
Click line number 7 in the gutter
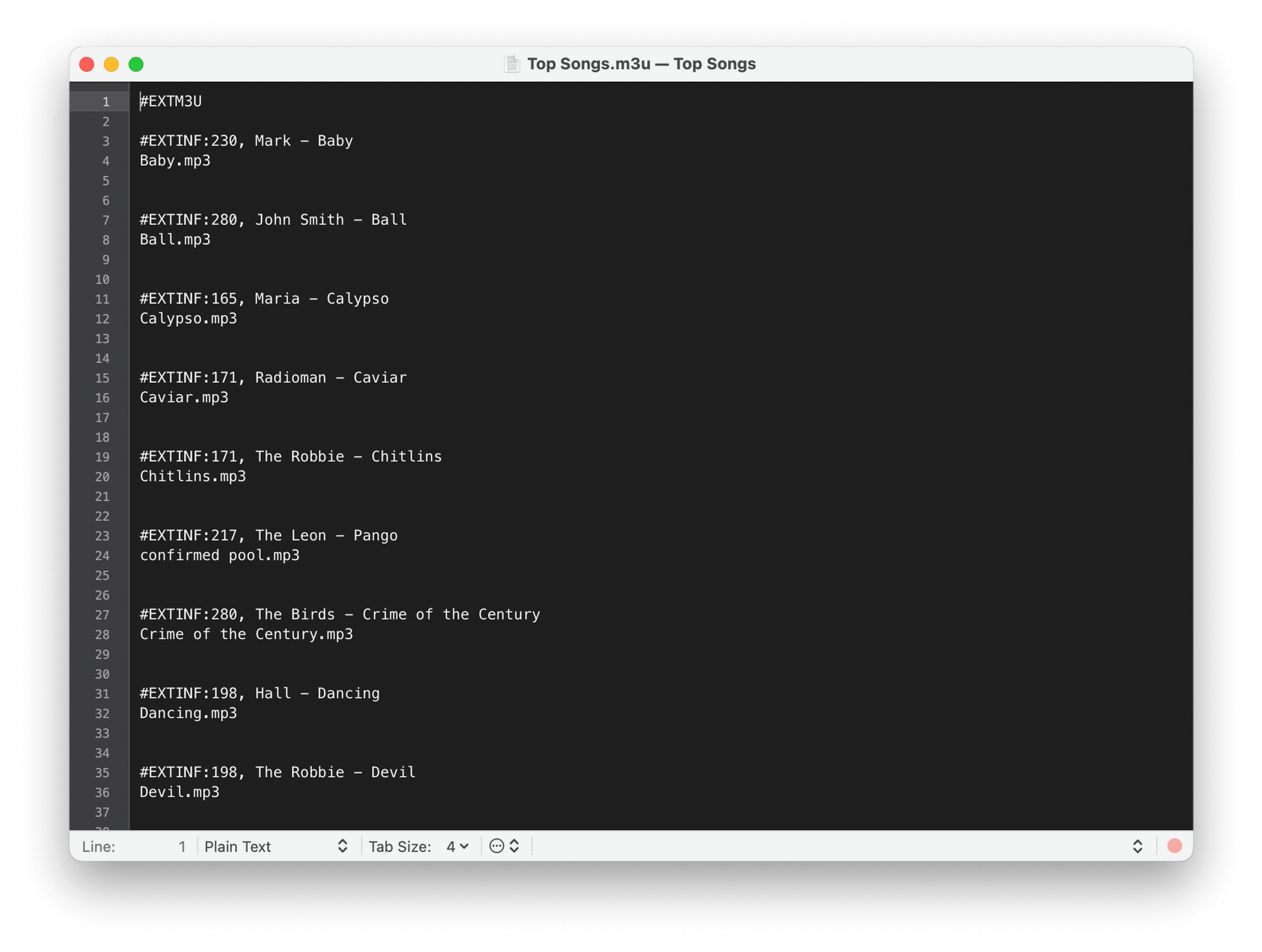coord(105,220)
